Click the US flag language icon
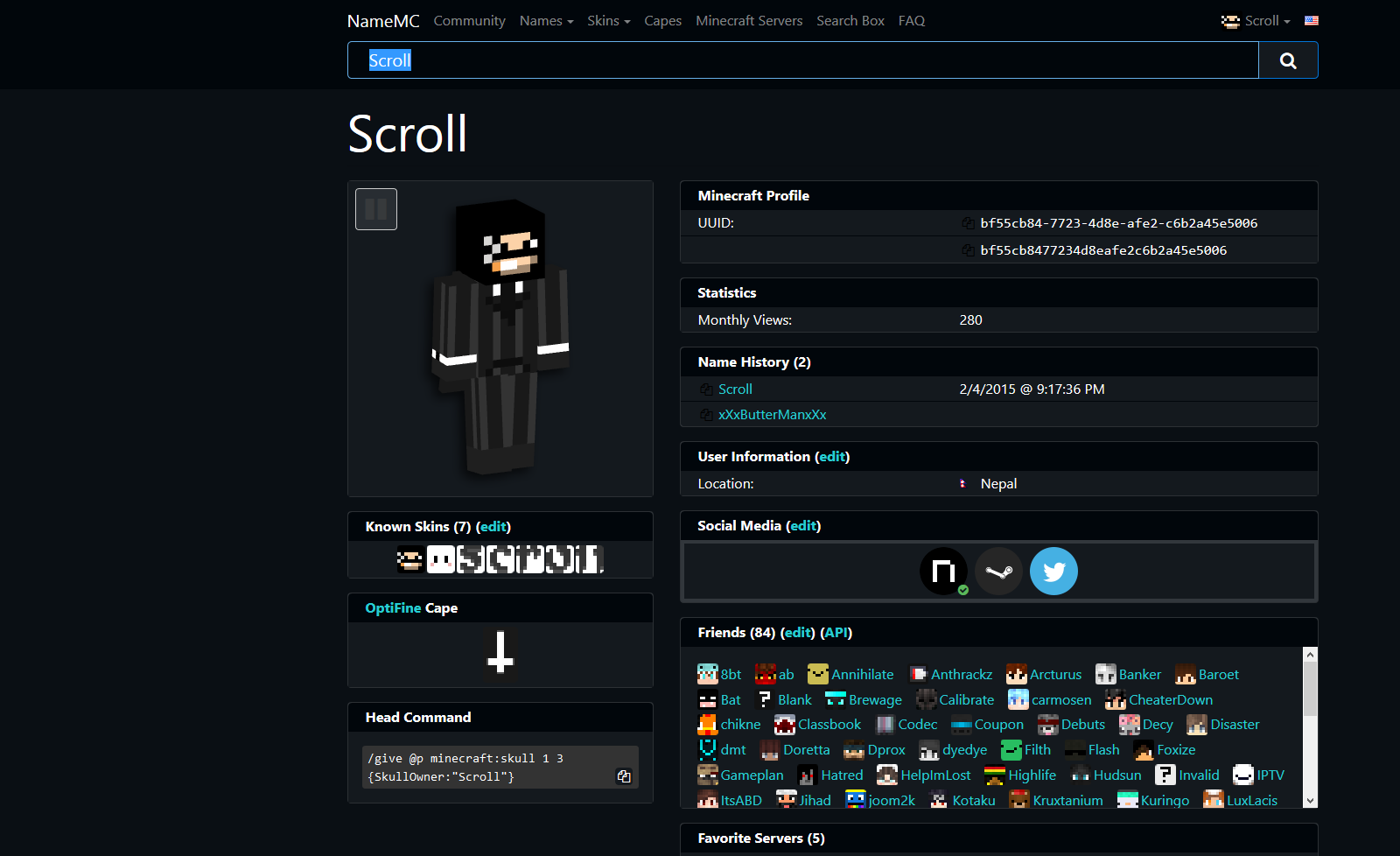The width and height of the screenshot is (1400, 856). [x=1312, y=21]
